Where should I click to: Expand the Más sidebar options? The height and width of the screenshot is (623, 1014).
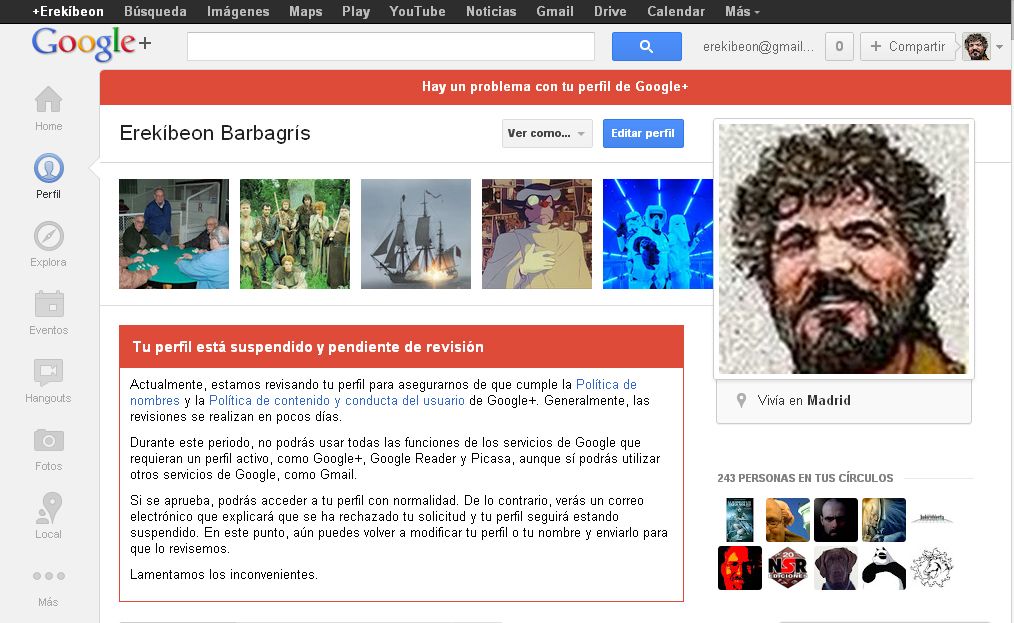(x=48, y=578)
